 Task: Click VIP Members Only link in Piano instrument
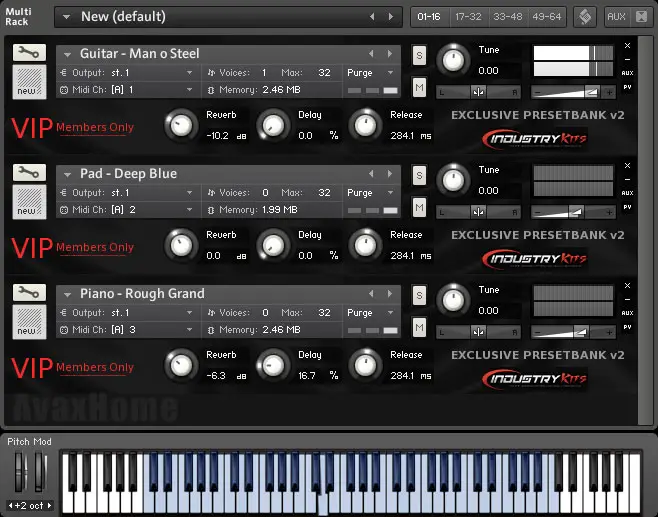(72, 368)
